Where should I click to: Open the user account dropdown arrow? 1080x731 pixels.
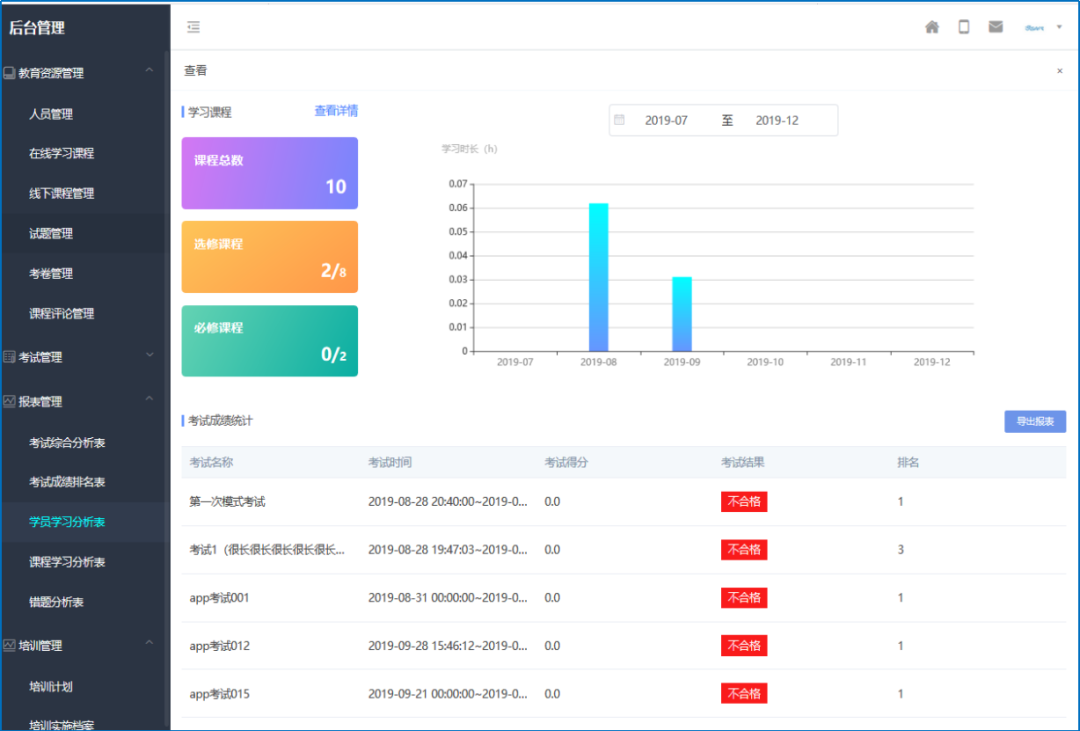pyautogui.click(x=1059, y=28)
